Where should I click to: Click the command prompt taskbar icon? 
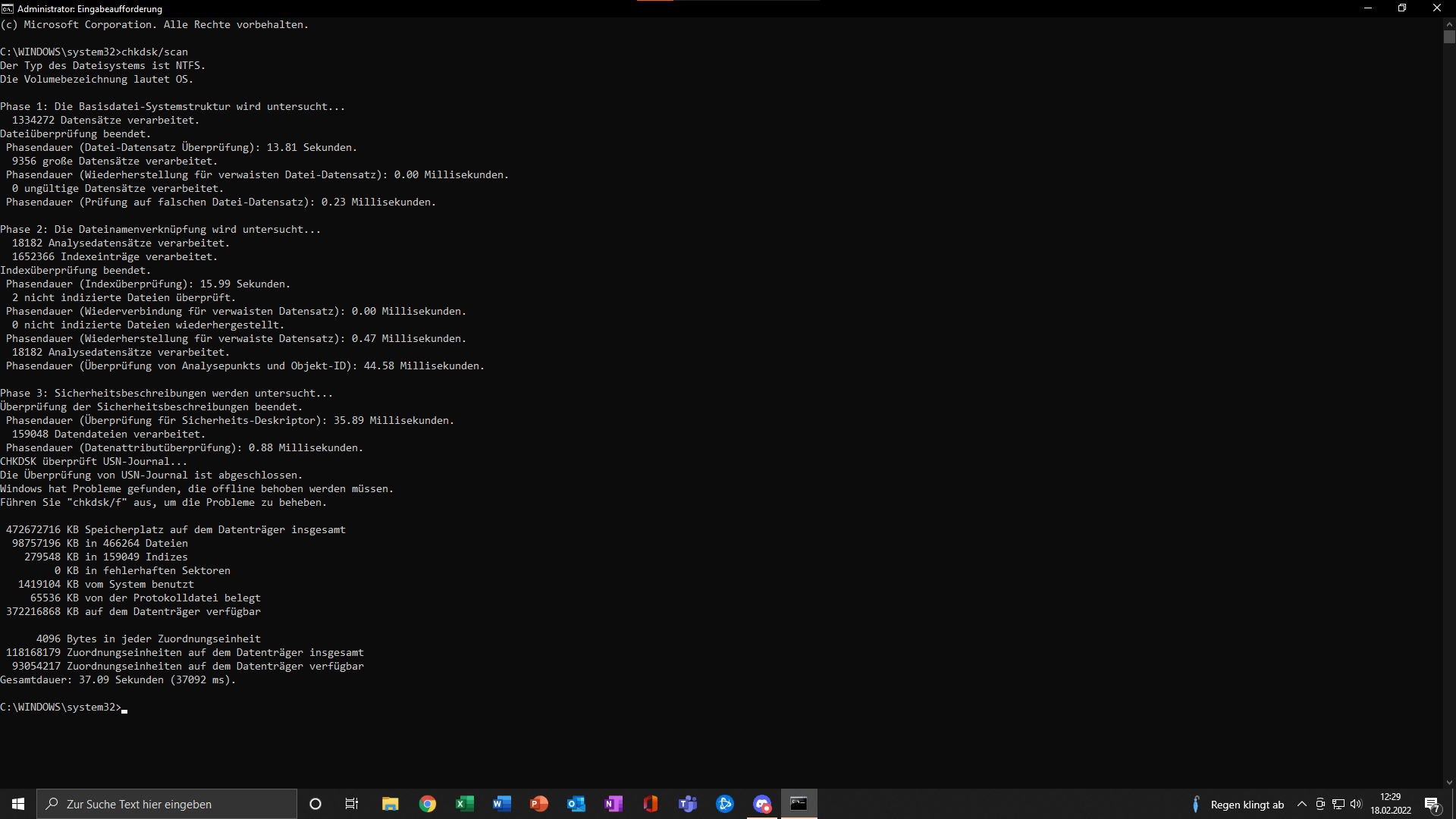799,804
